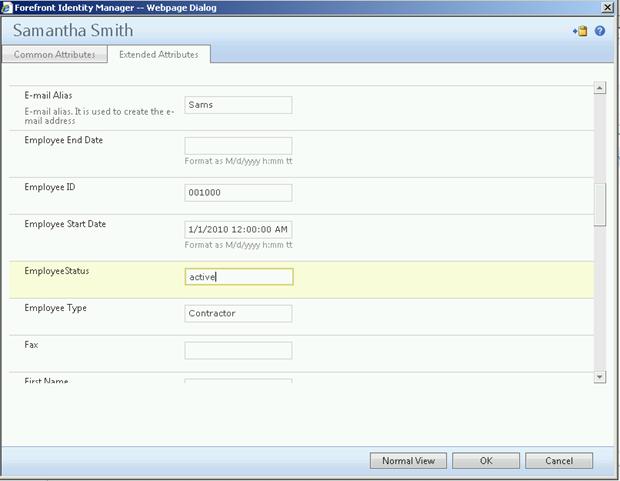This screenshot has height=481, width=620.
Task: Confirm changes with the OK button
Action: [x=486, y=461]
